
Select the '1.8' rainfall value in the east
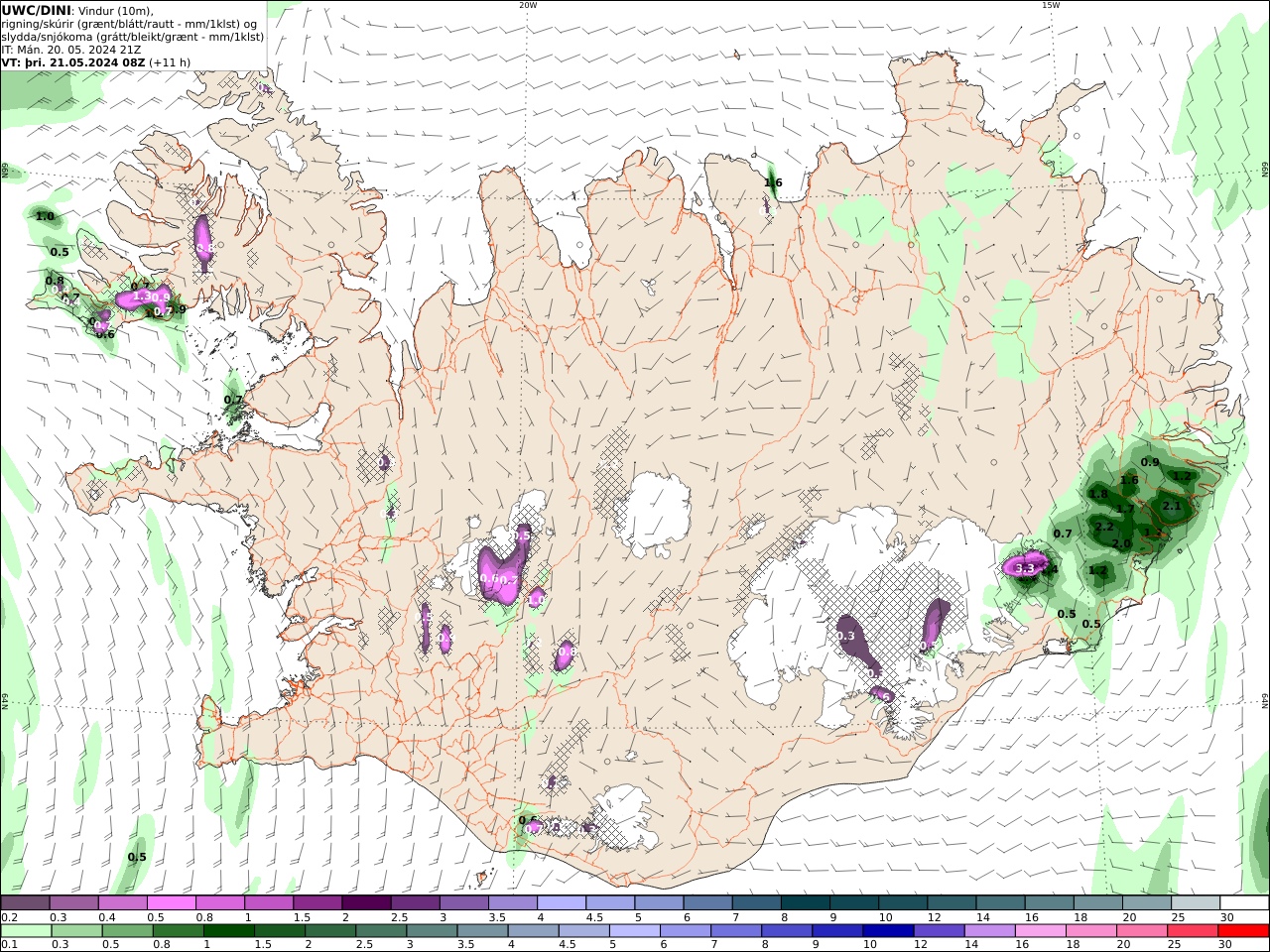[1098, 494]
